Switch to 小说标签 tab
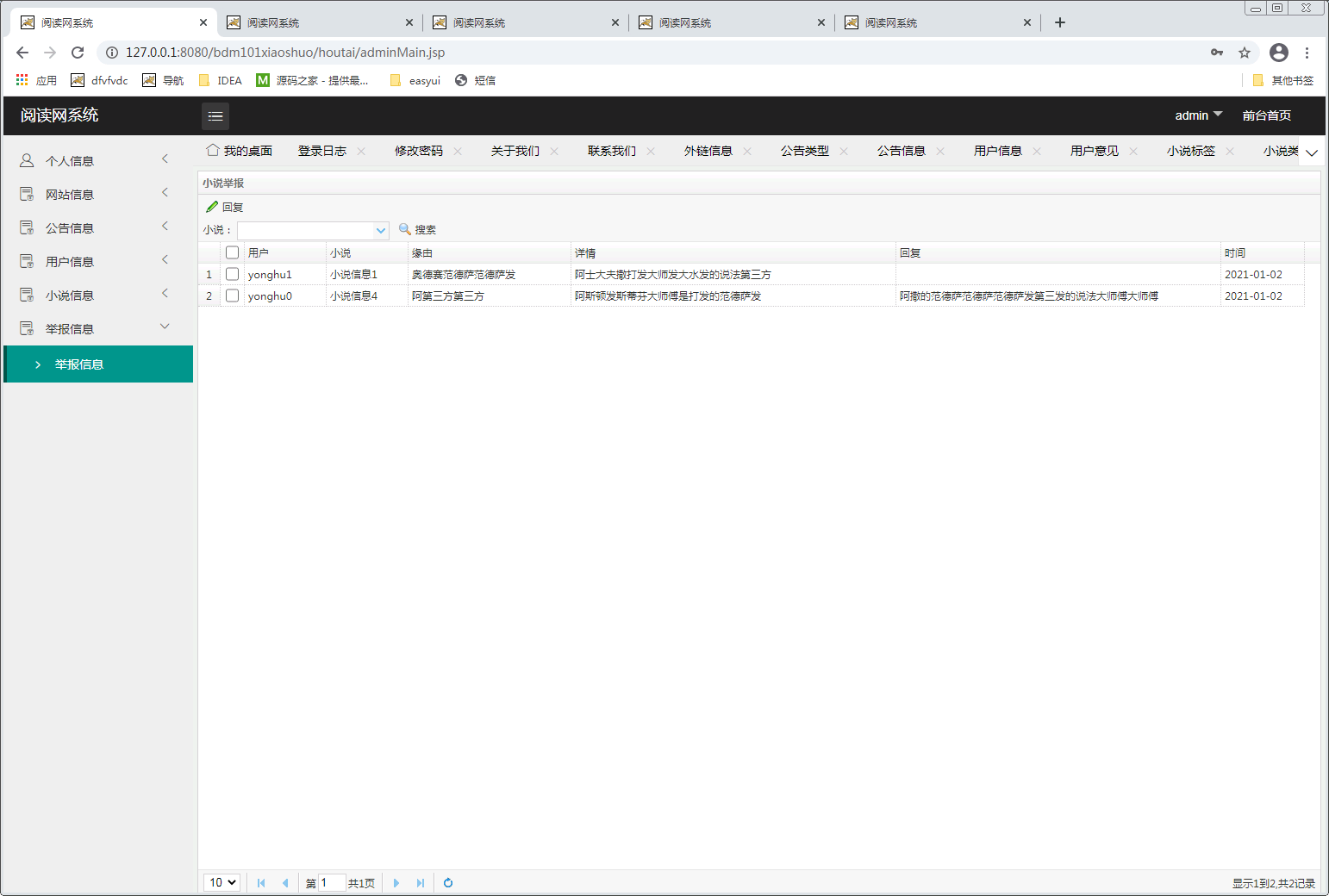 coord(1191,151)
